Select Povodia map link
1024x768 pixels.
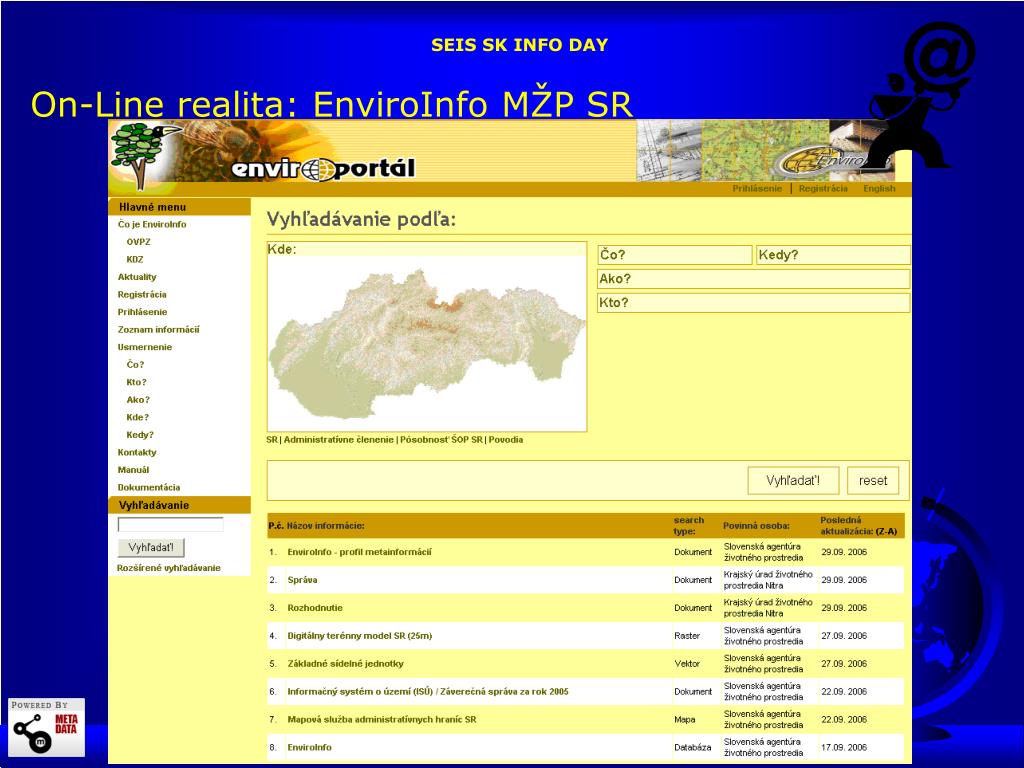506,440
